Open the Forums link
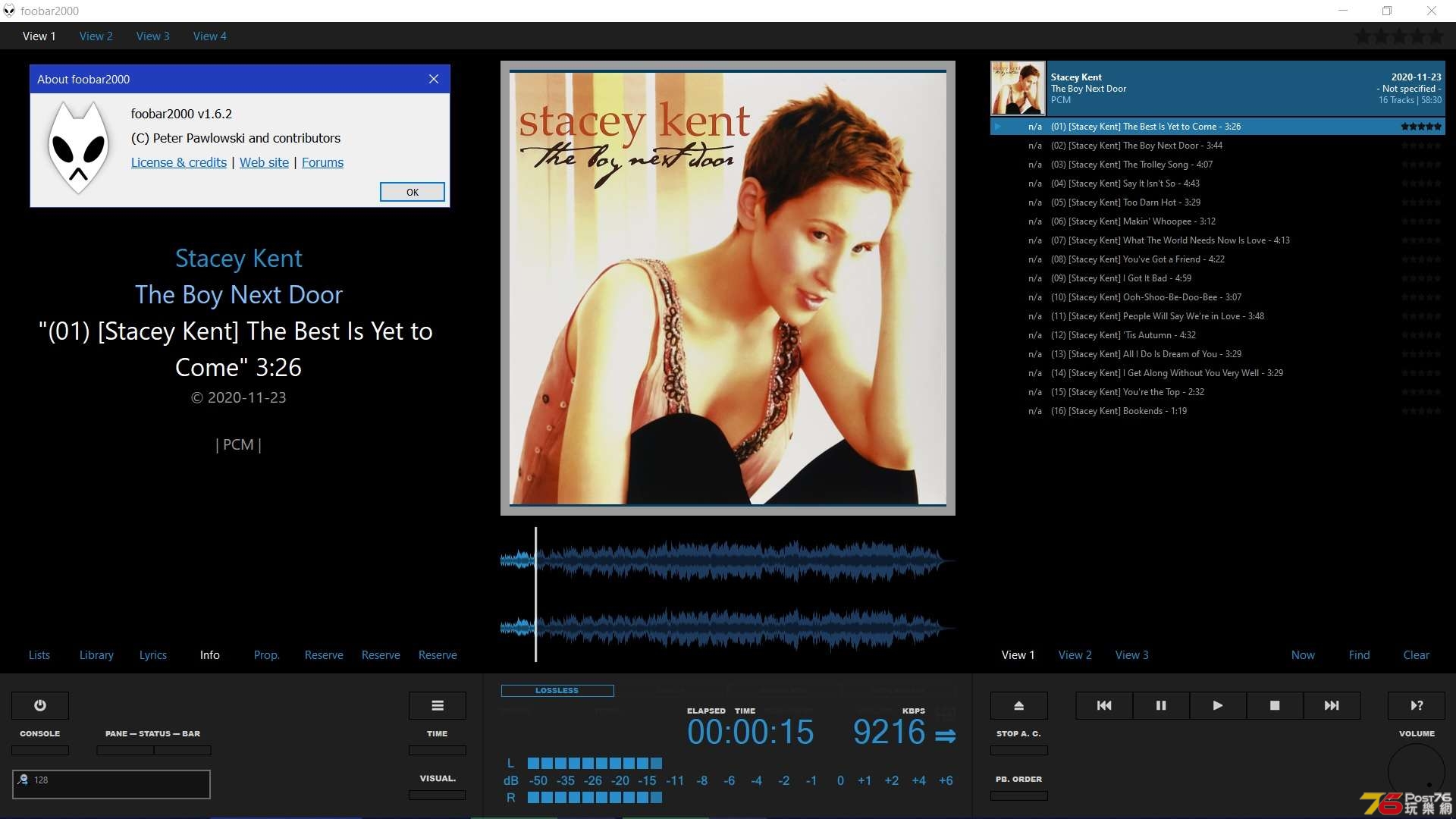 322,162
